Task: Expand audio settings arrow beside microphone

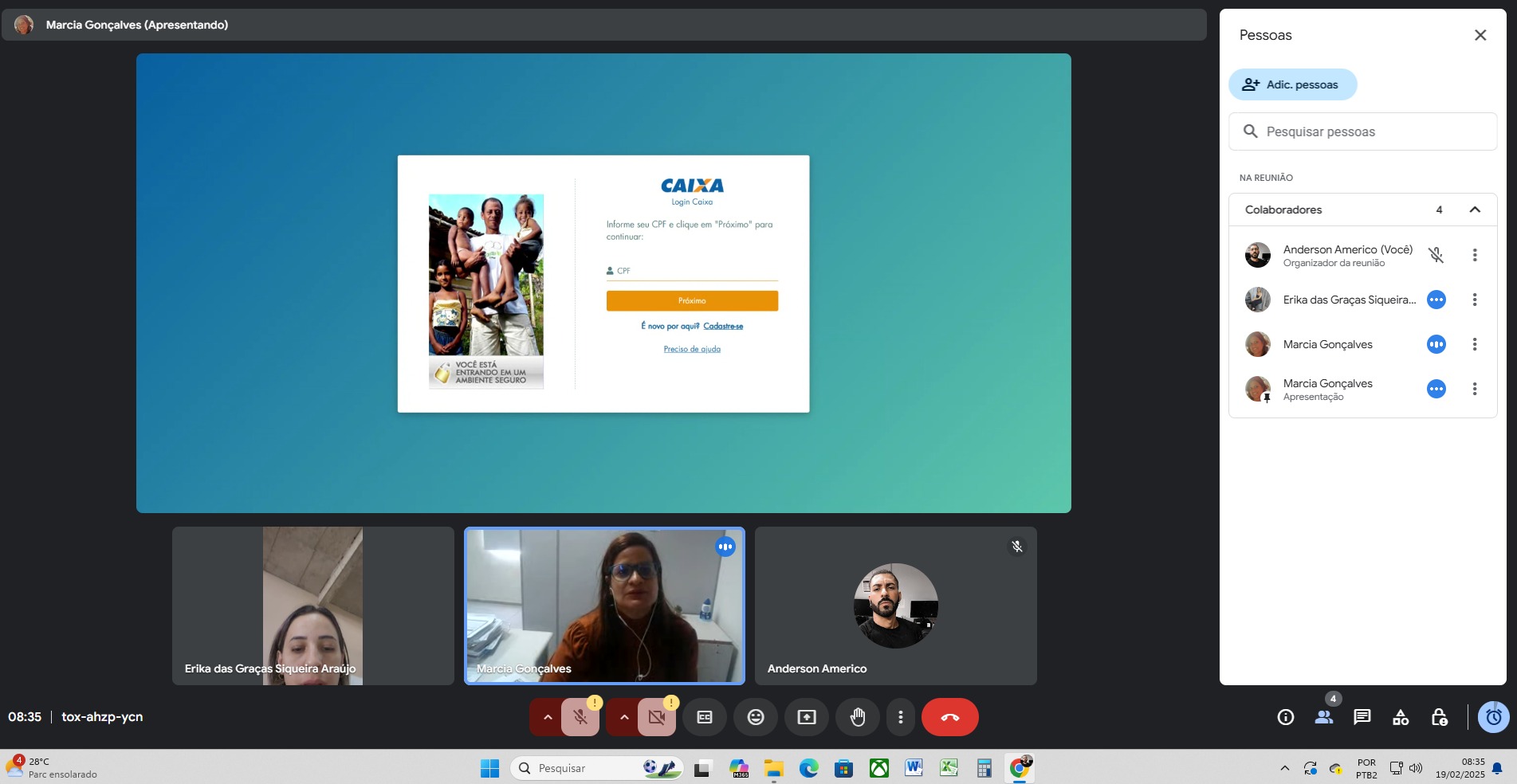Action: (547, 717)
